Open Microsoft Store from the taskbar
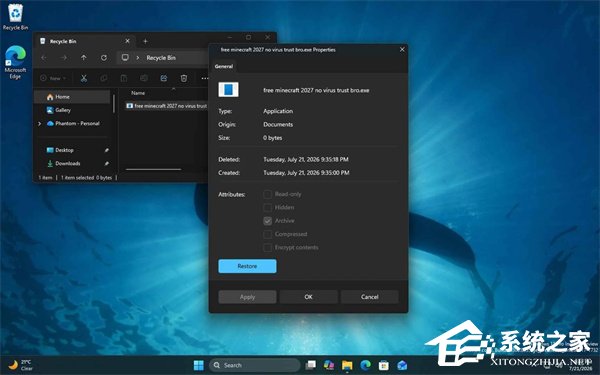The image size is (600, 375). [x=384, y=365]
